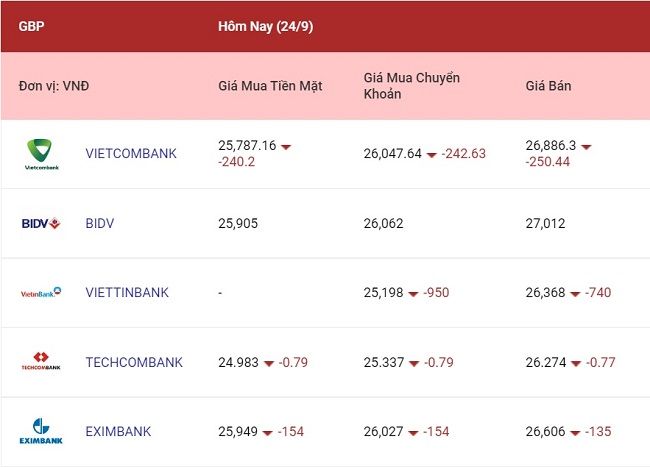
Task: Open the EXIMBANK link
Action: coord(118,431)
